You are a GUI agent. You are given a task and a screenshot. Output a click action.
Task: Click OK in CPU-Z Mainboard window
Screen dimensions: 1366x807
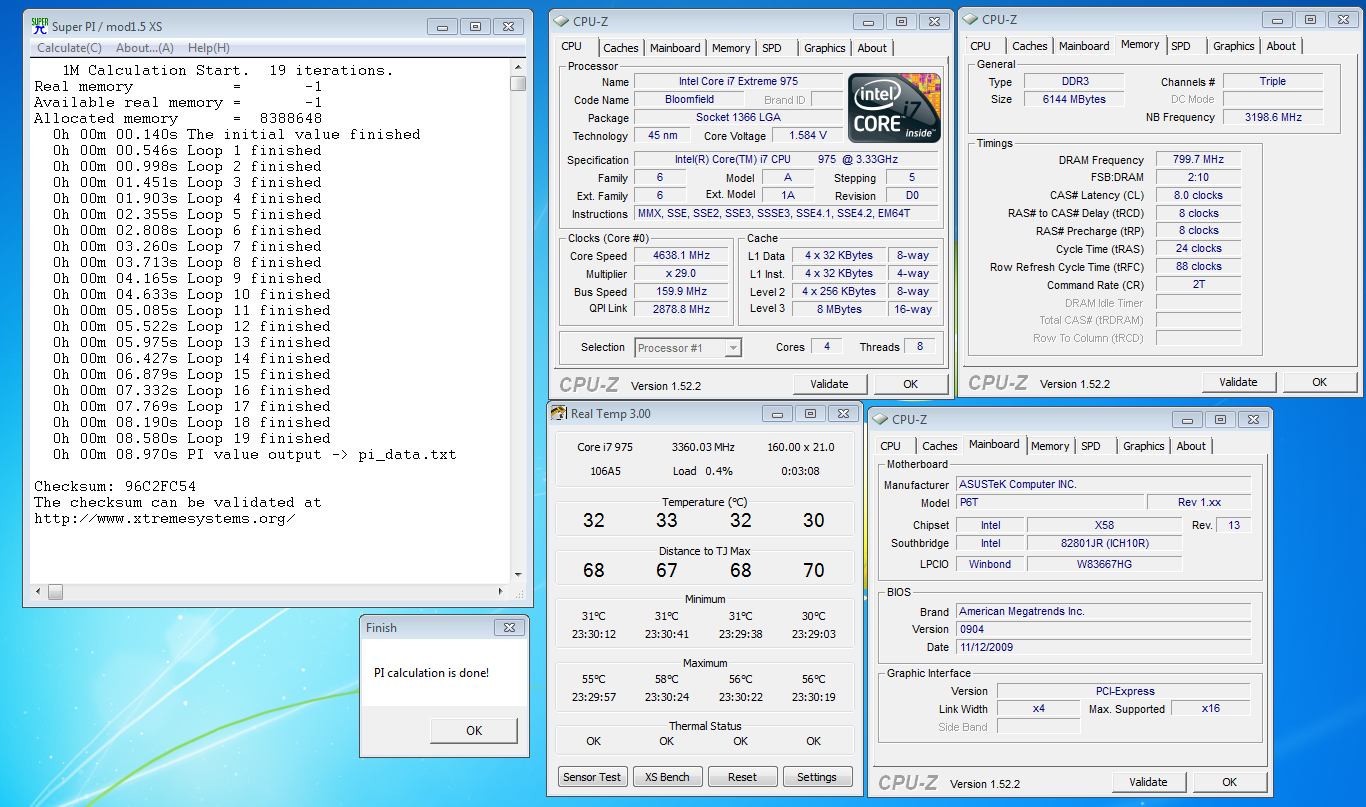tap(1230, 782)
